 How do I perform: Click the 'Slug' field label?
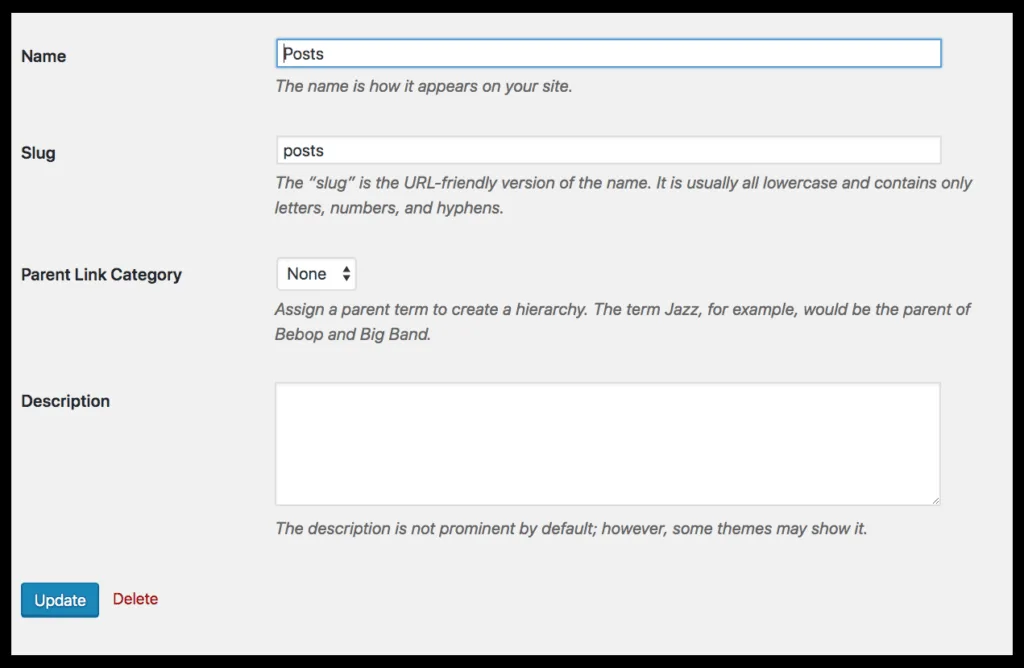[38, 153]
